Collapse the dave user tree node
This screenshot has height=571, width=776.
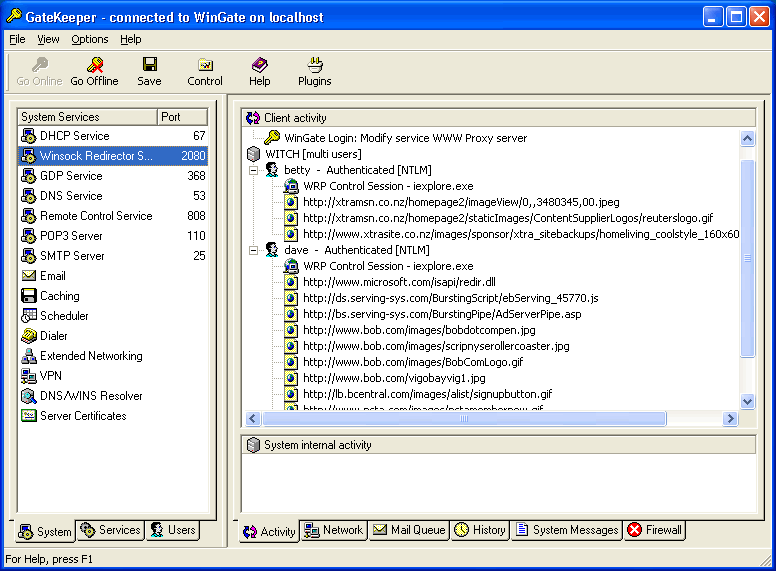[253, 250]
